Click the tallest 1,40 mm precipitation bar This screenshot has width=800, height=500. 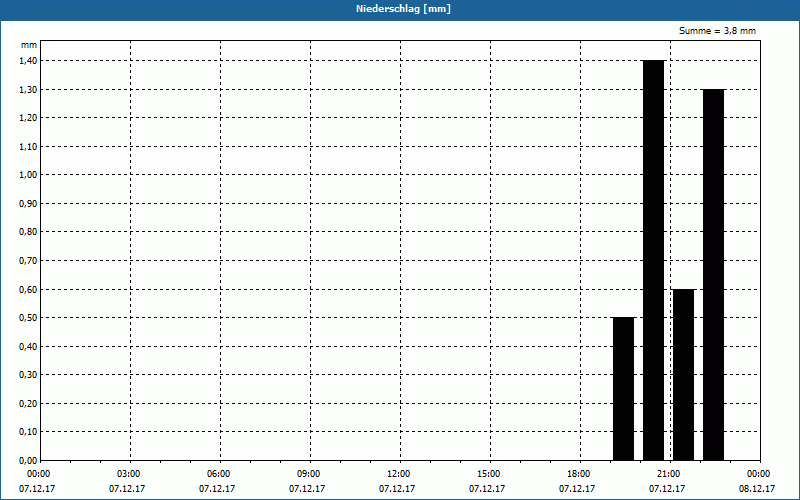653,260
